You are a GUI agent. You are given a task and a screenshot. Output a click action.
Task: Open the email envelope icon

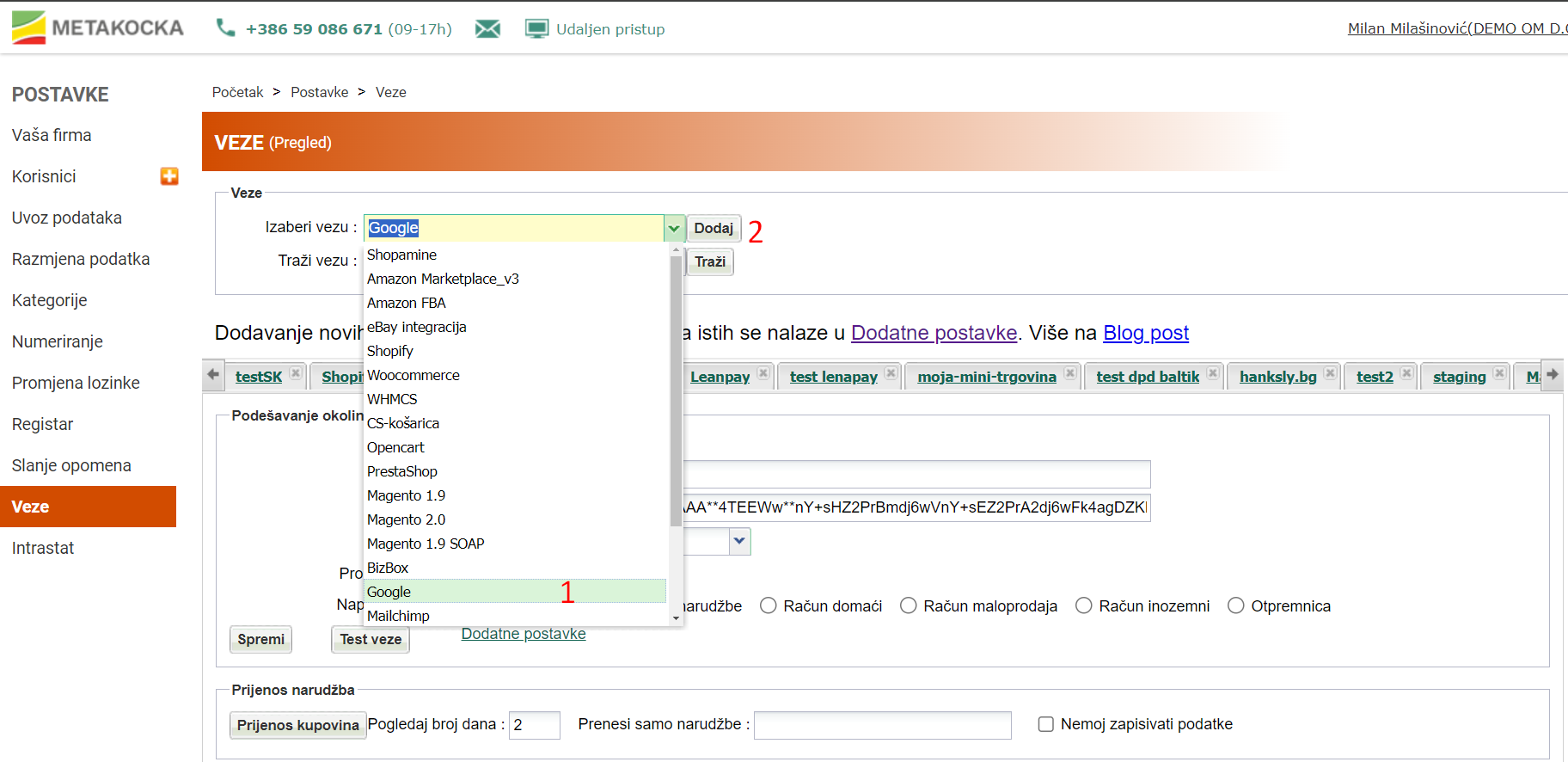(x=487, y=29)
